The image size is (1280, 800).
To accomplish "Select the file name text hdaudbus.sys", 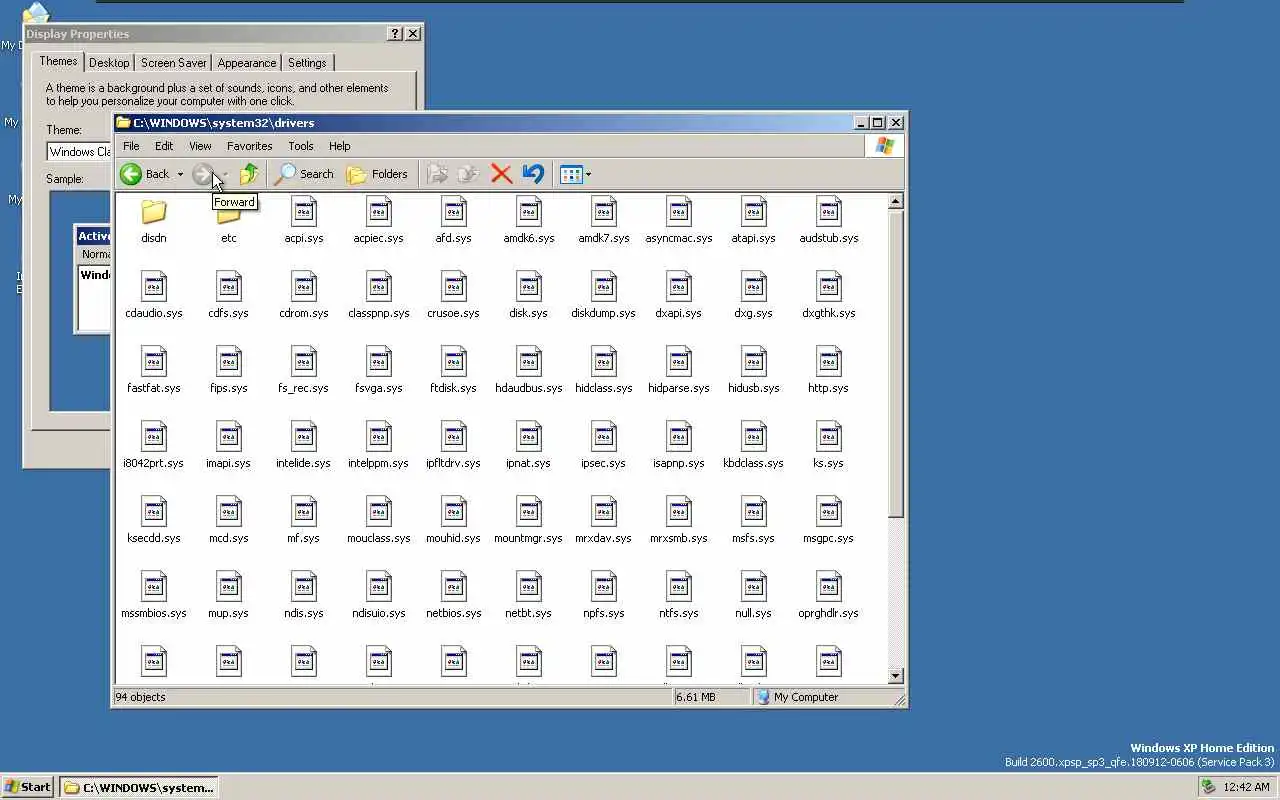I will point(529,388).
